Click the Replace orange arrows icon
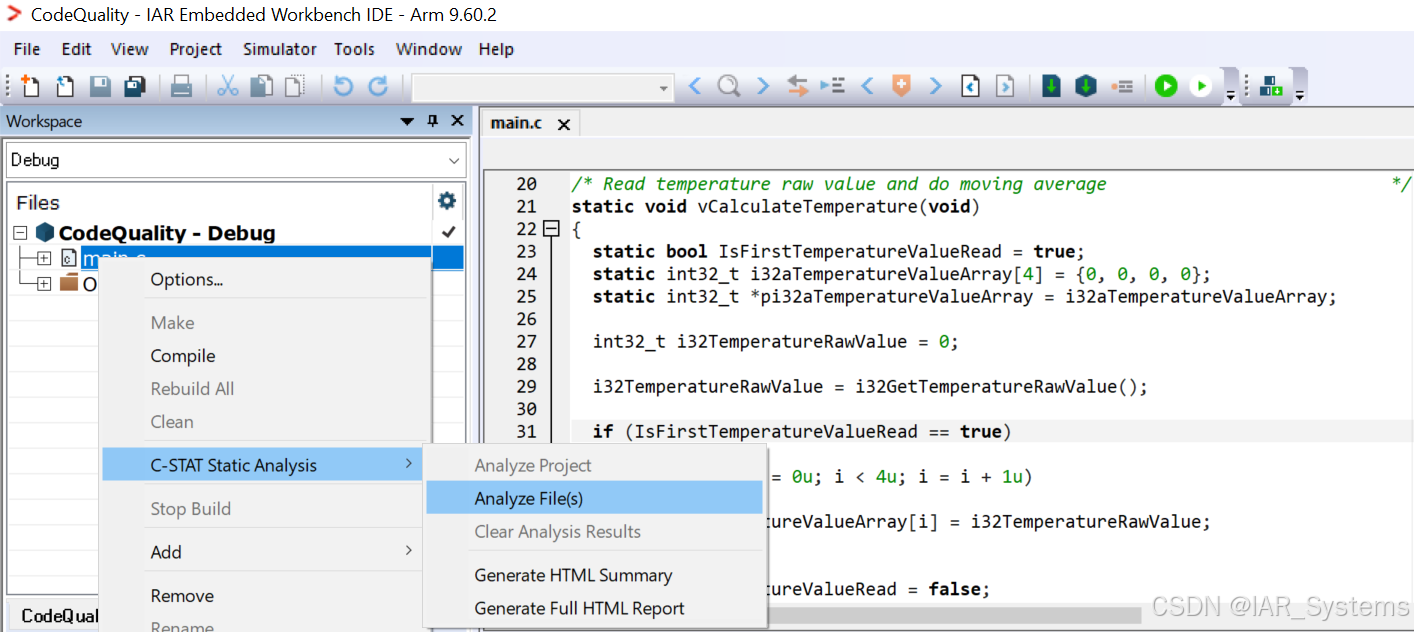Image resolution: width=1414 pixels, height=632 pixels. (797, 87)
